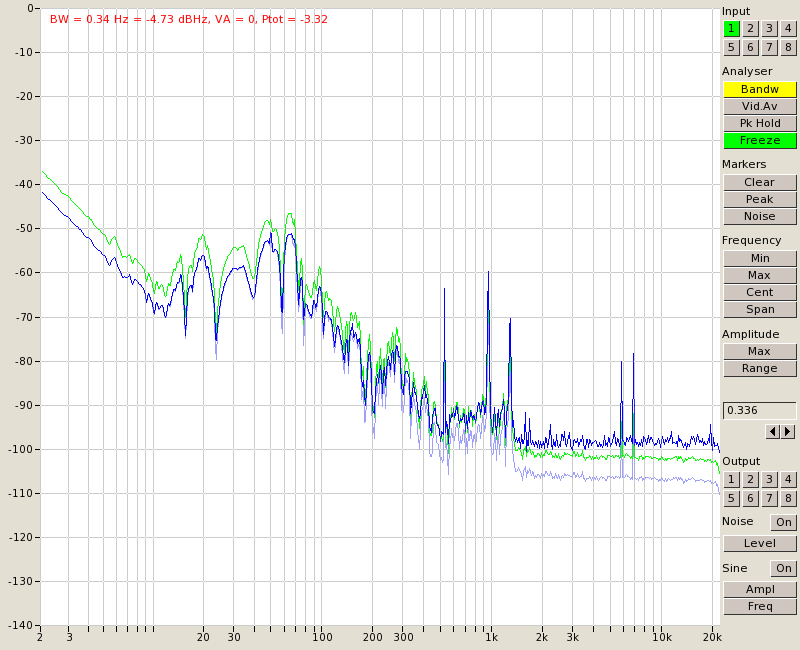Click Frequency Cent button
The image size is (800, 650).
760,292
